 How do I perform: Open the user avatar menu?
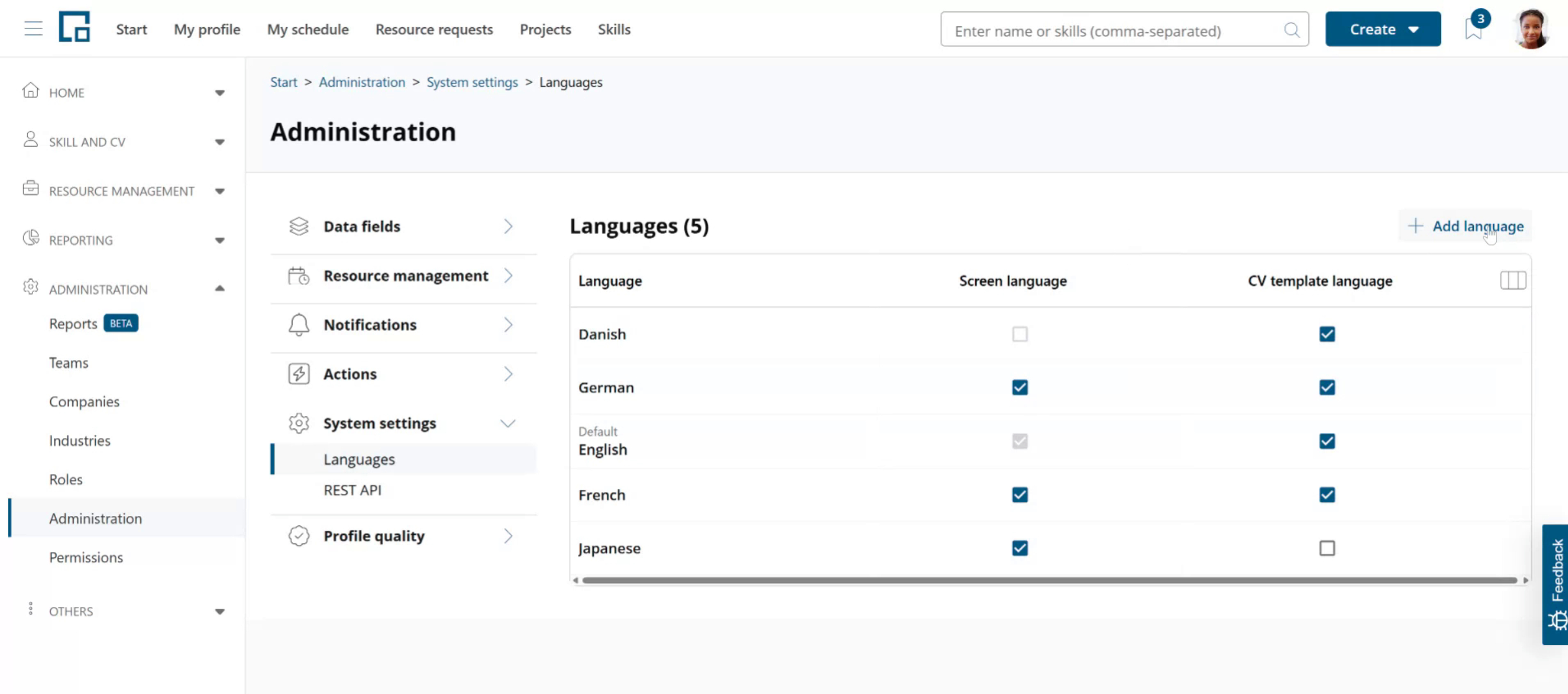coord(1531,29)
